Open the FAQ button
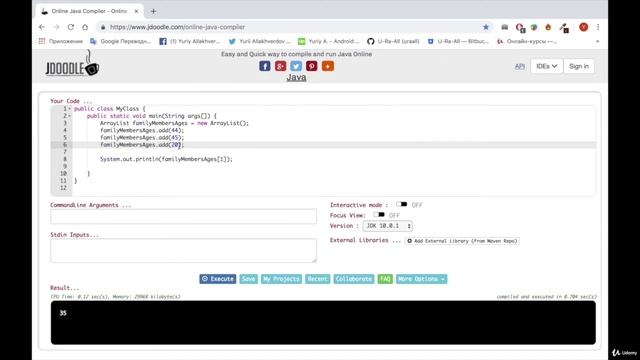This screenshot has height=360, width=640. [x=385, y=279]
